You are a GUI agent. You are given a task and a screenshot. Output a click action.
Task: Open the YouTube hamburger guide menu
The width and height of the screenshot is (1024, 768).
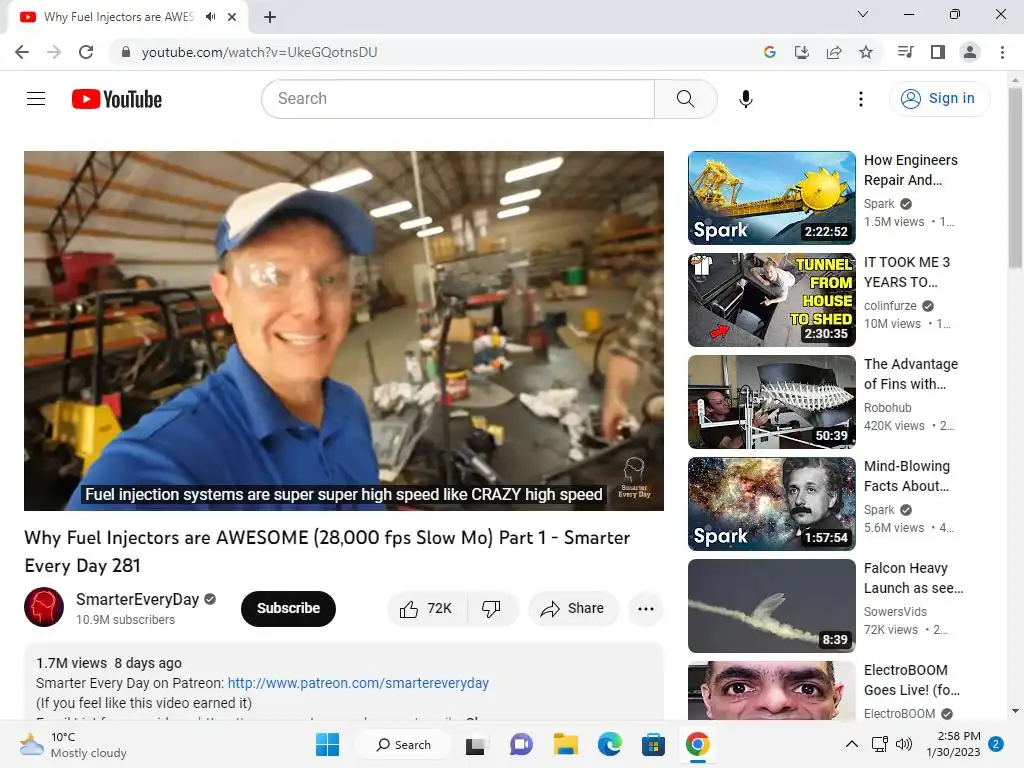pyautogui.click(x=36, y=99)
